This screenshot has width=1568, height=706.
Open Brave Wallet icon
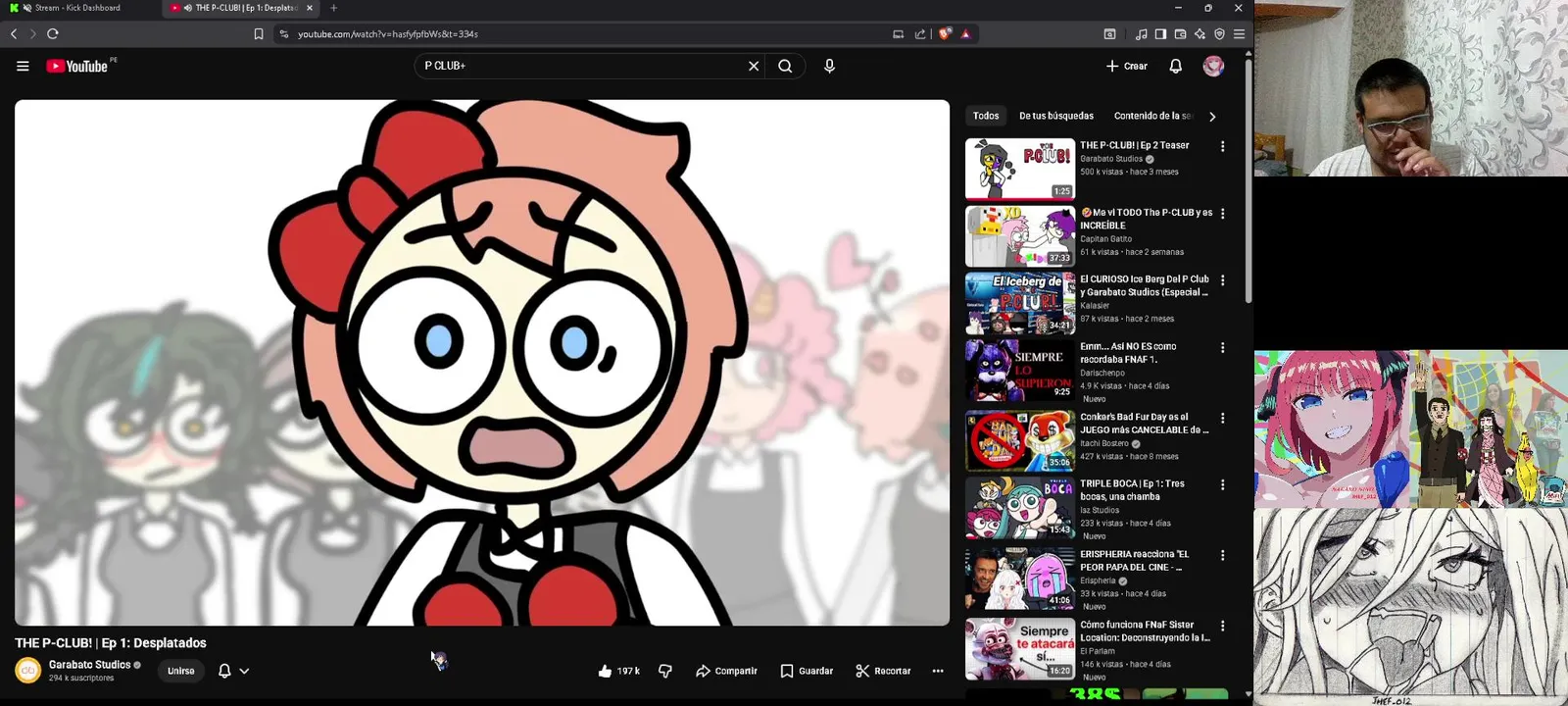1180,33
